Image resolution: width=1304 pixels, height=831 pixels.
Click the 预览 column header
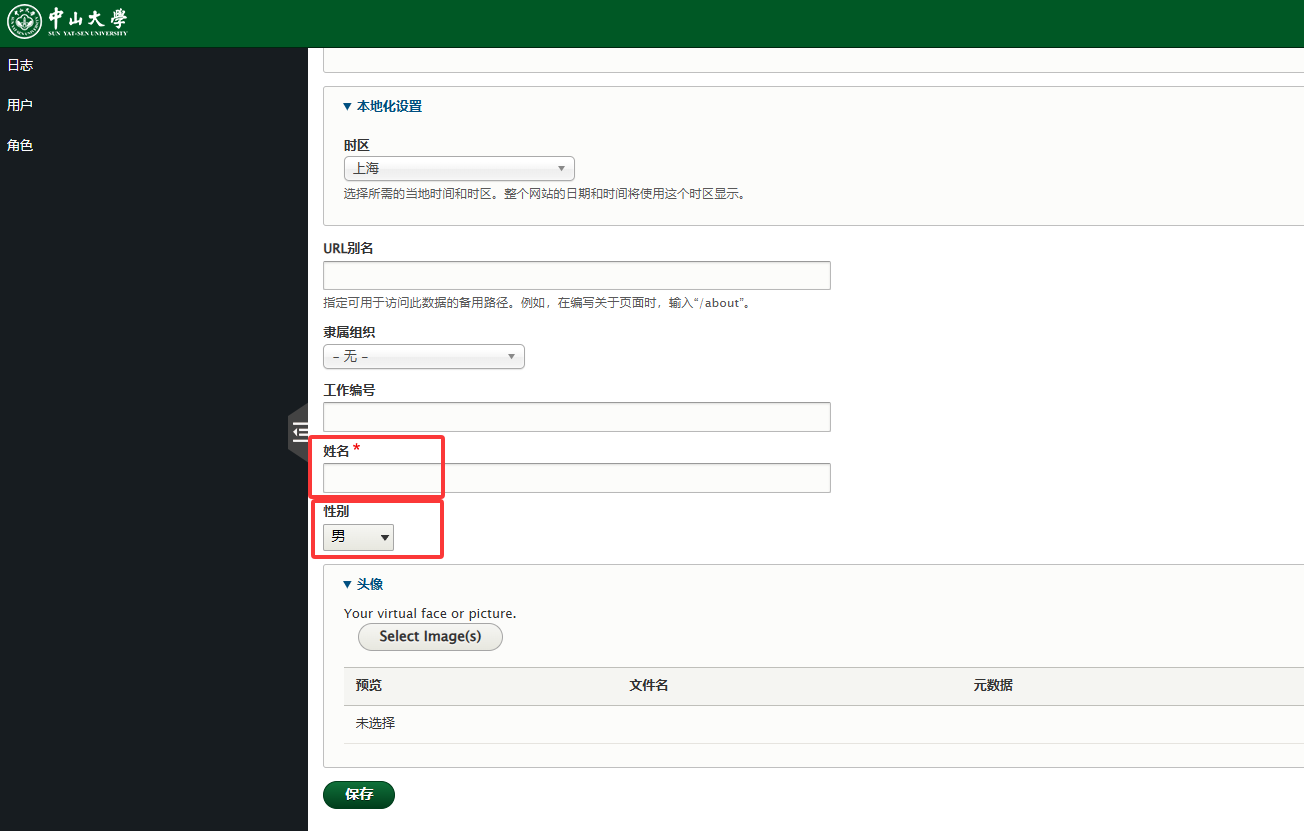pyautogui.click(x=369, y=686)
